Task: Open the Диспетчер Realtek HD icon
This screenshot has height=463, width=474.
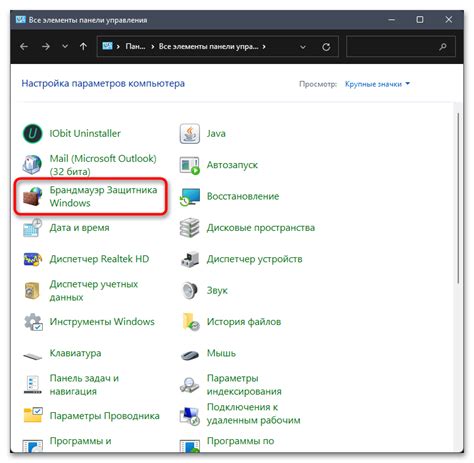Action: [32, 259]
